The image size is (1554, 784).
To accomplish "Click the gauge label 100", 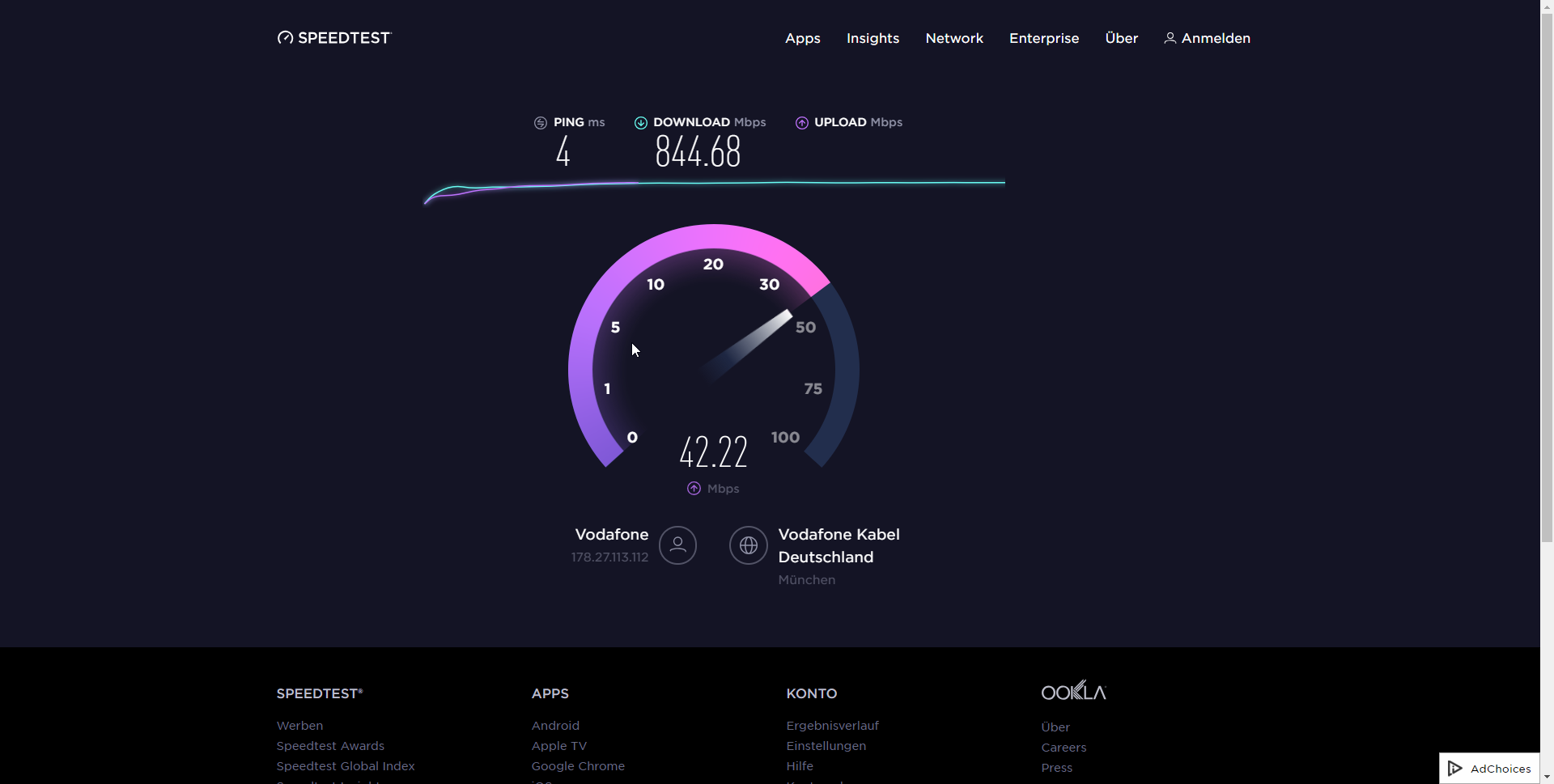I will point(785,438).
